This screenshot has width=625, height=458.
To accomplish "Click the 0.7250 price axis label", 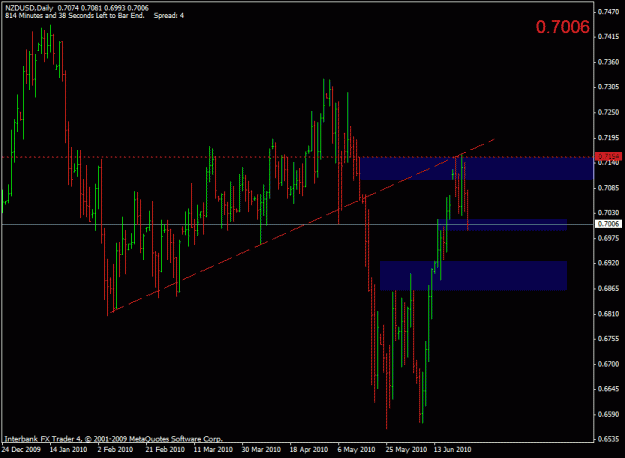I will (x=608, y=112).
